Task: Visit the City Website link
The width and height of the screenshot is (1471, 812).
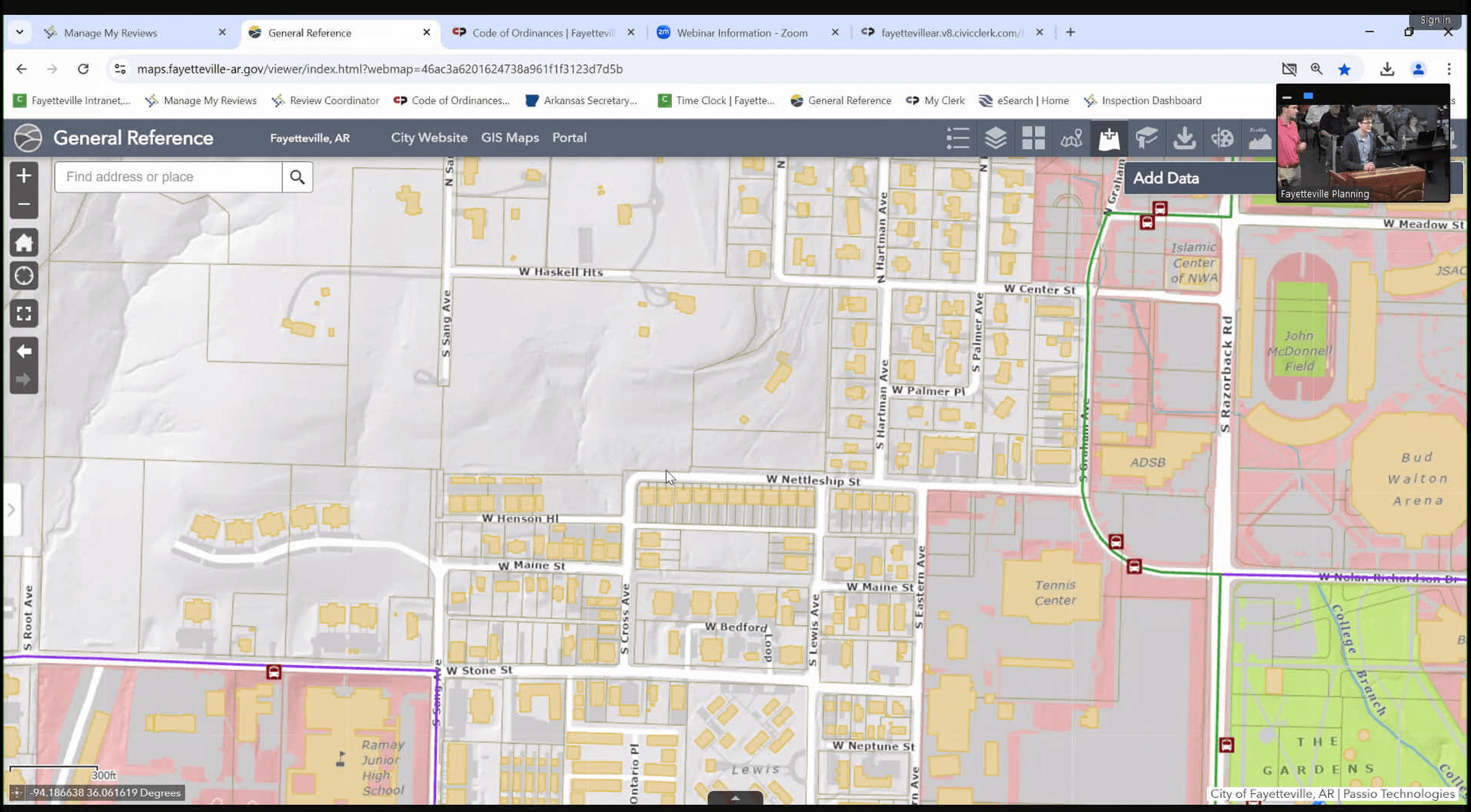Action: click(x=429, y=137)
